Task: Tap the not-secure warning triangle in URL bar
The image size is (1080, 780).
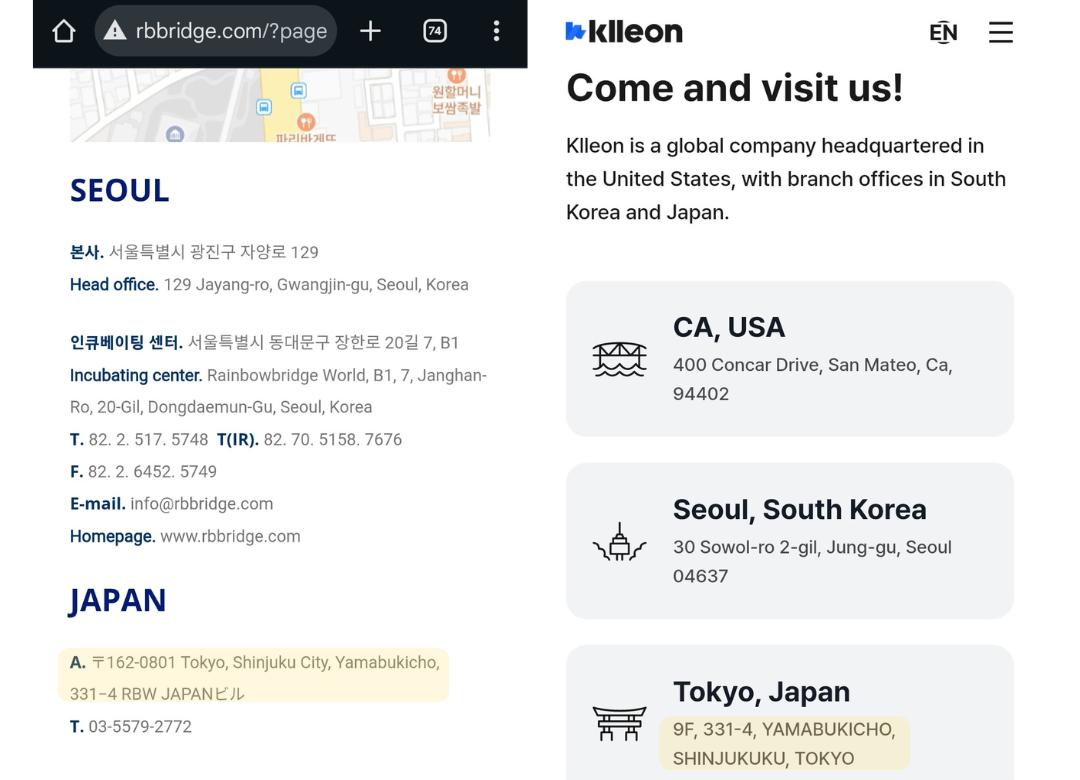Action: pos(116,32)
